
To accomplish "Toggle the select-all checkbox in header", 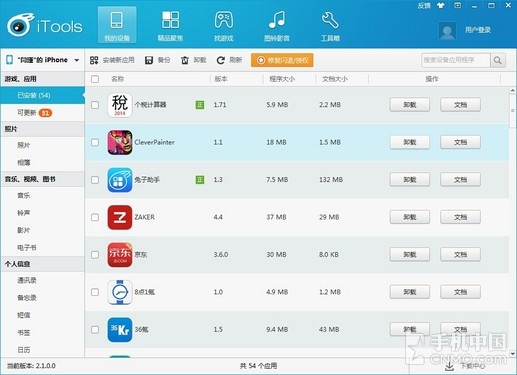I will [x=95, y=79].
